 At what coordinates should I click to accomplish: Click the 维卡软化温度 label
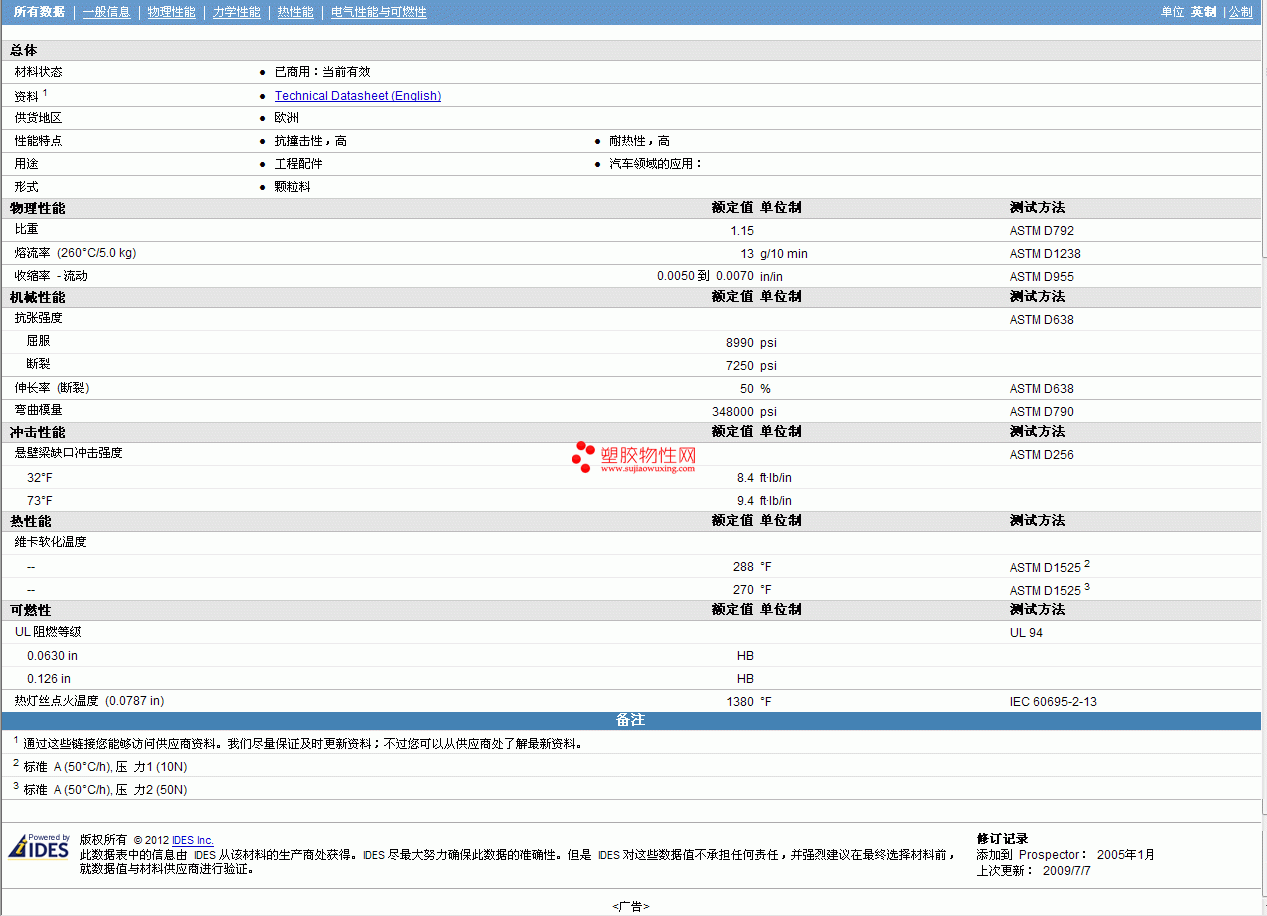[x=50, y=542]
